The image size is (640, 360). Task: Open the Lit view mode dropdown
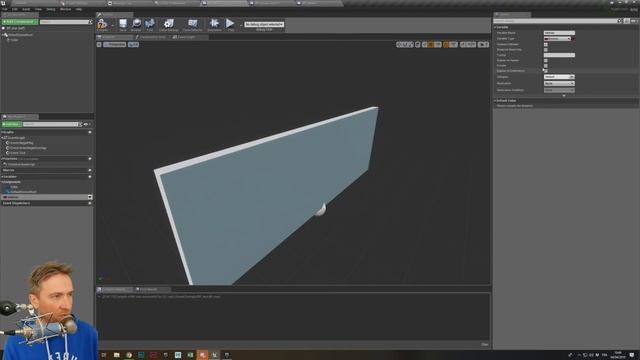[x=133, y=44]
